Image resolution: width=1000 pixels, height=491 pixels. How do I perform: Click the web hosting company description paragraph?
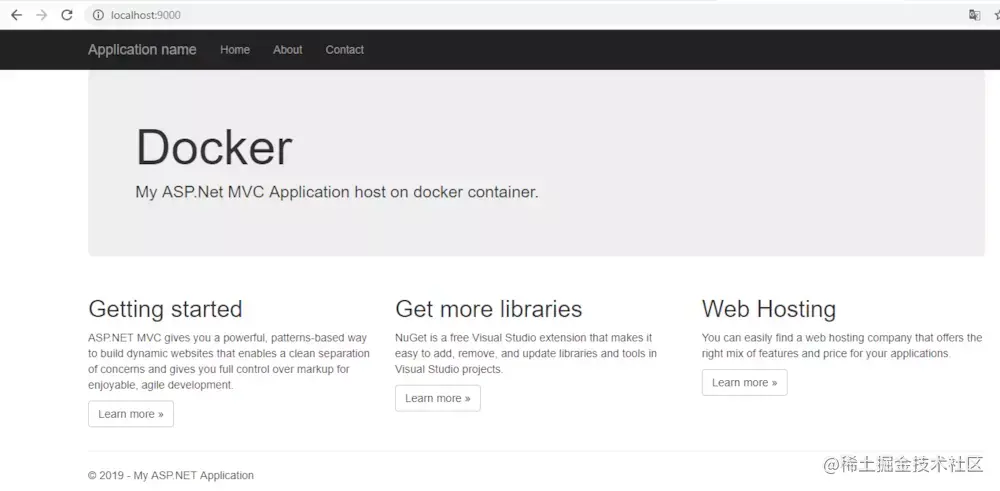[842, 346]
